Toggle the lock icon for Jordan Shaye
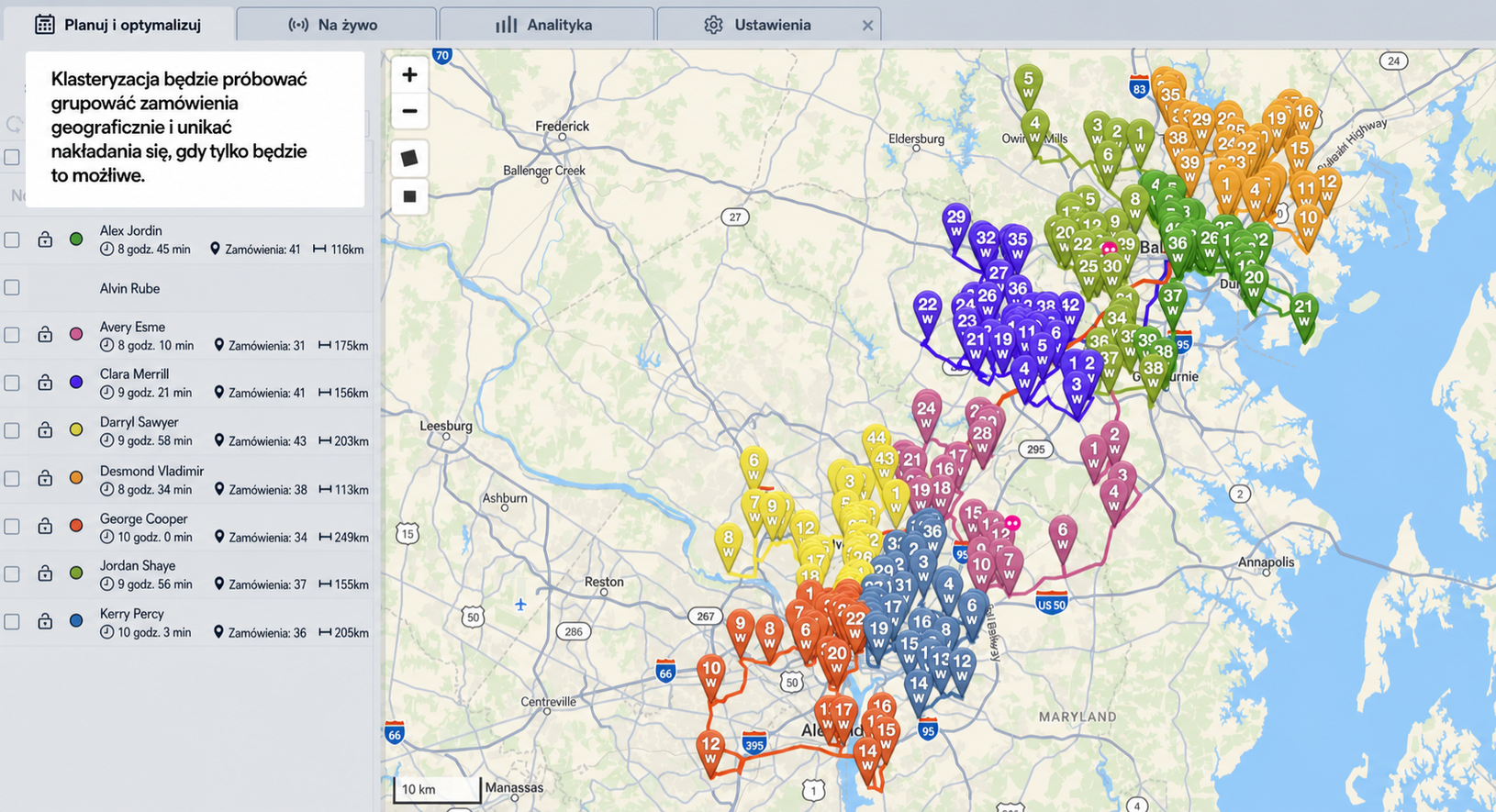This screenshot has width=1496, height=812. pos(45,573)
